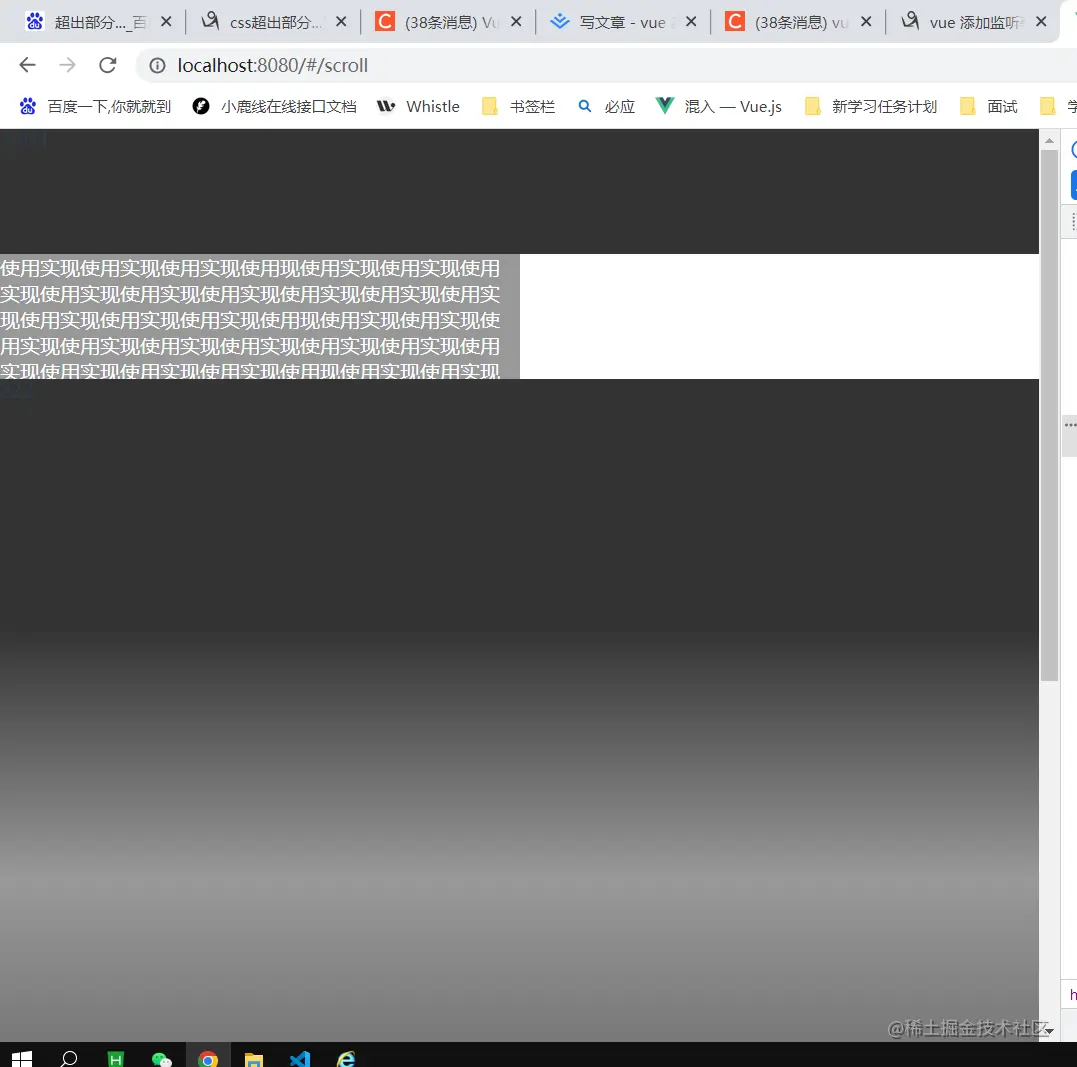Click the browser Forward arrow
The width and height of the screenshot is (1077, 1067).
click(67, 65)
